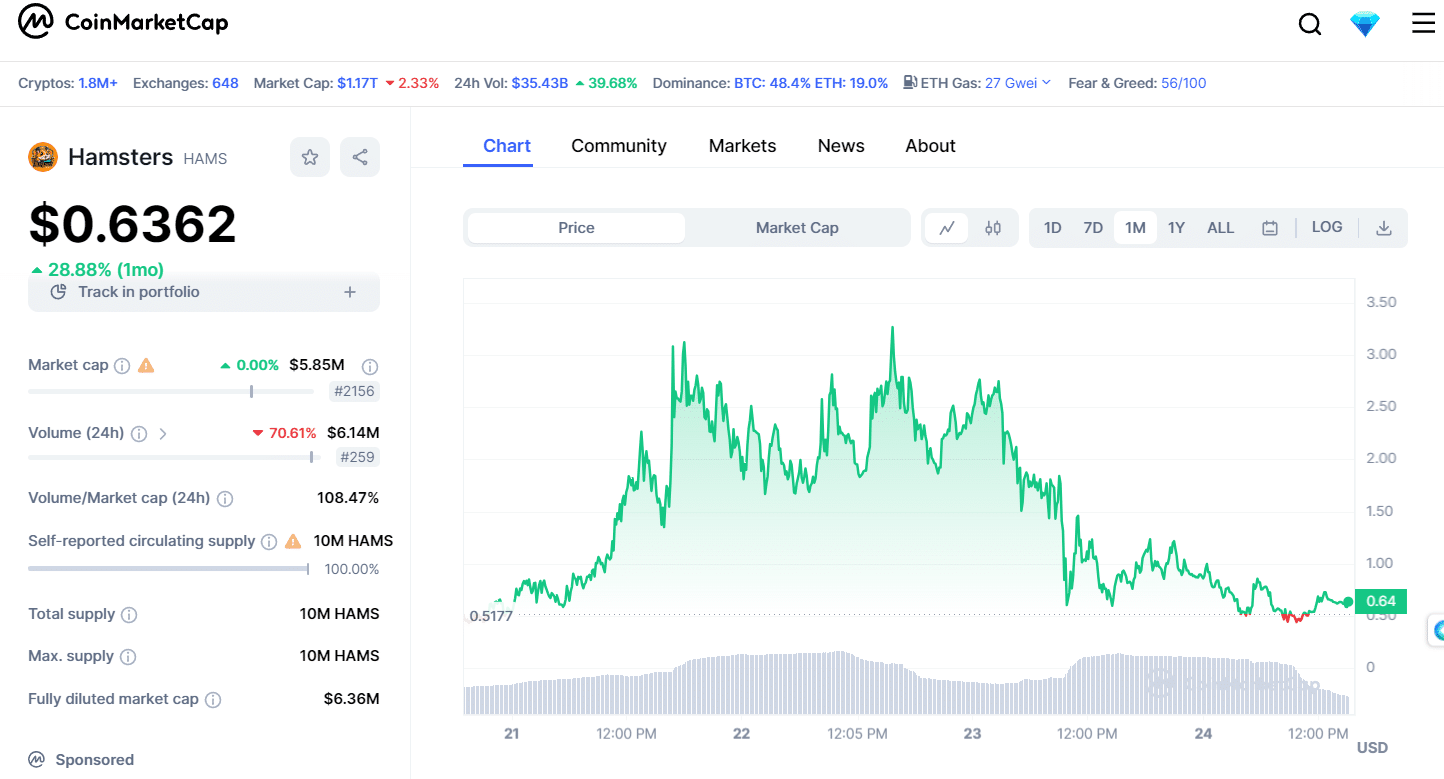This screenshot has width=1444, height=779.
Task: Click plus on Track in portfolio
Action: (350, 292)
